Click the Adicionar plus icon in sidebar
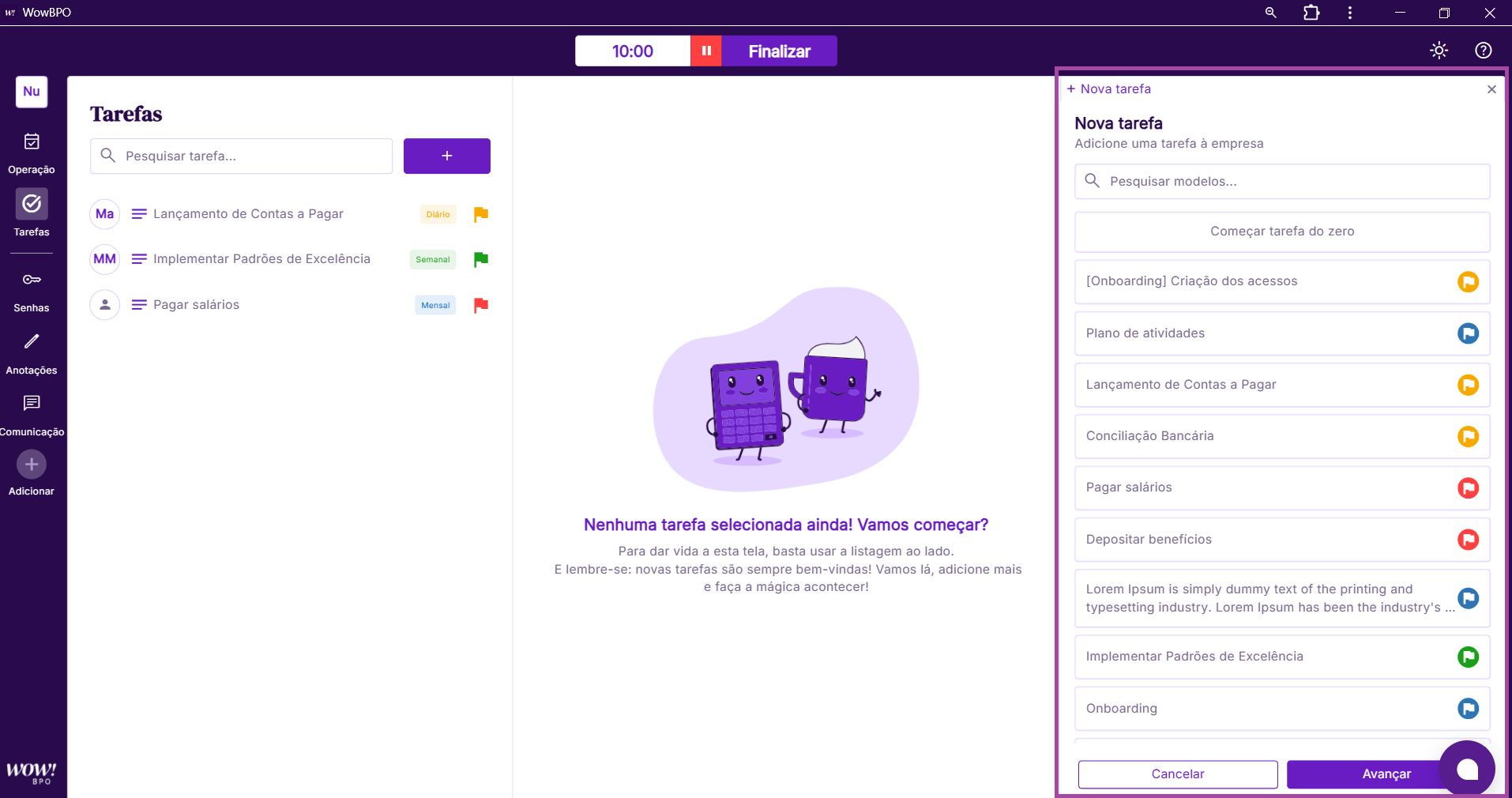Image resolution: width=1512 pixels, height=798 pixels. point(32,465)
